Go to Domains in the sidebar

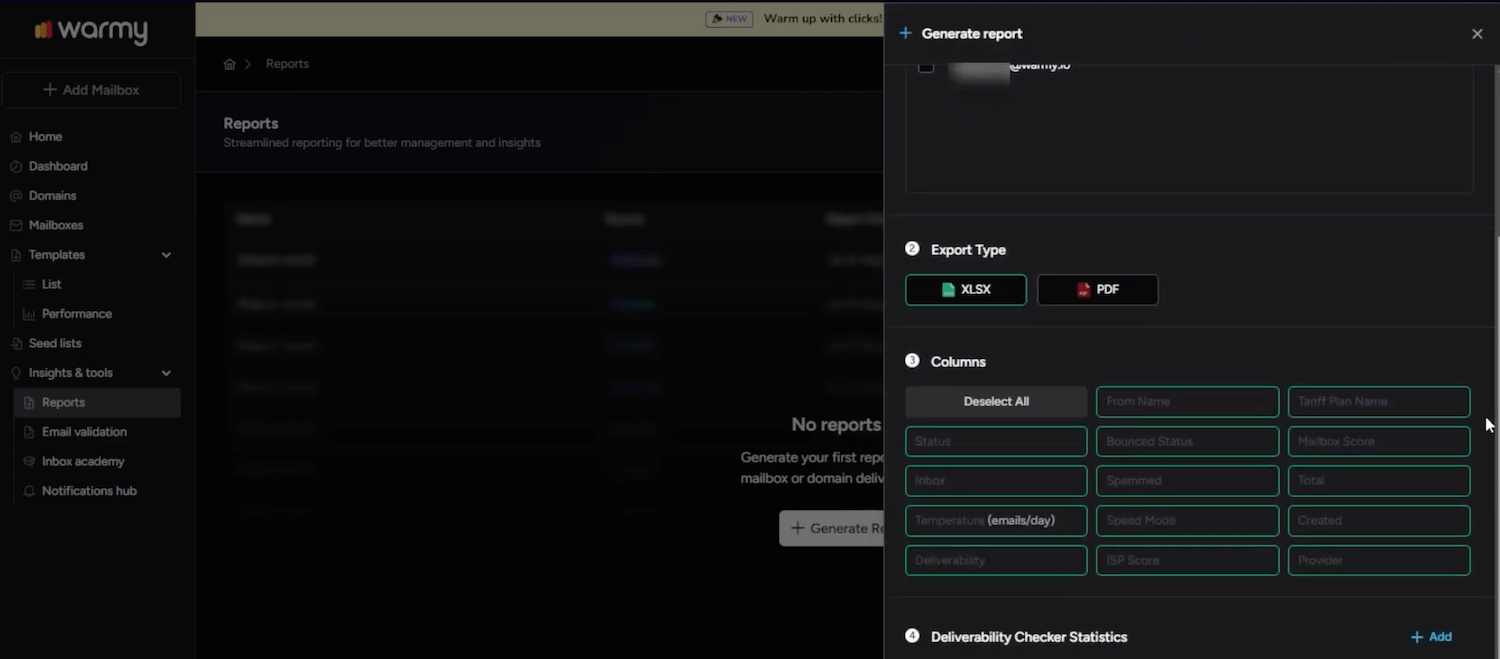pos(52,196)
